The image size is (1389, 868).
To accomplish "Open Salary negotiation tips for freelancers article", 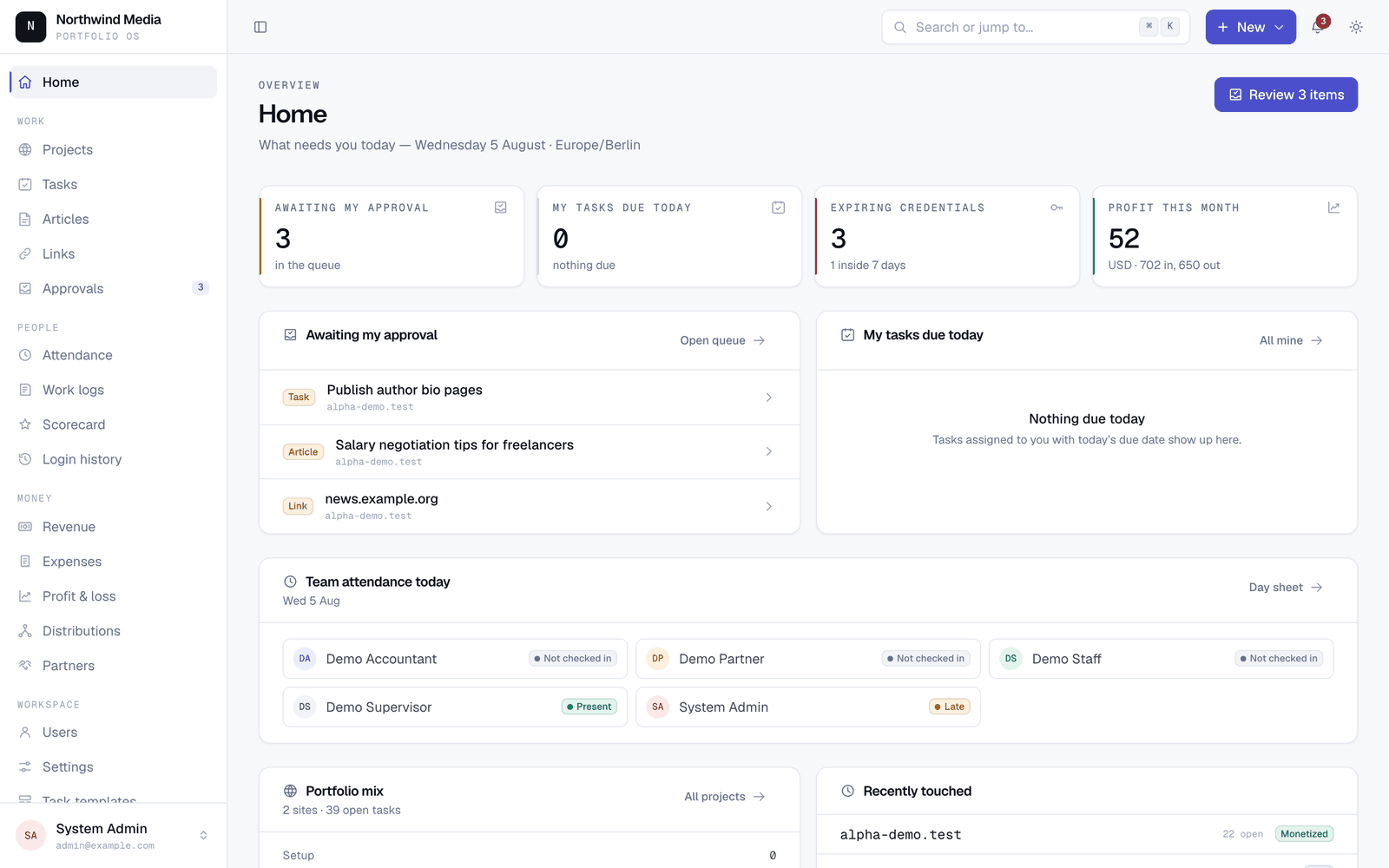I will (530, 451).
